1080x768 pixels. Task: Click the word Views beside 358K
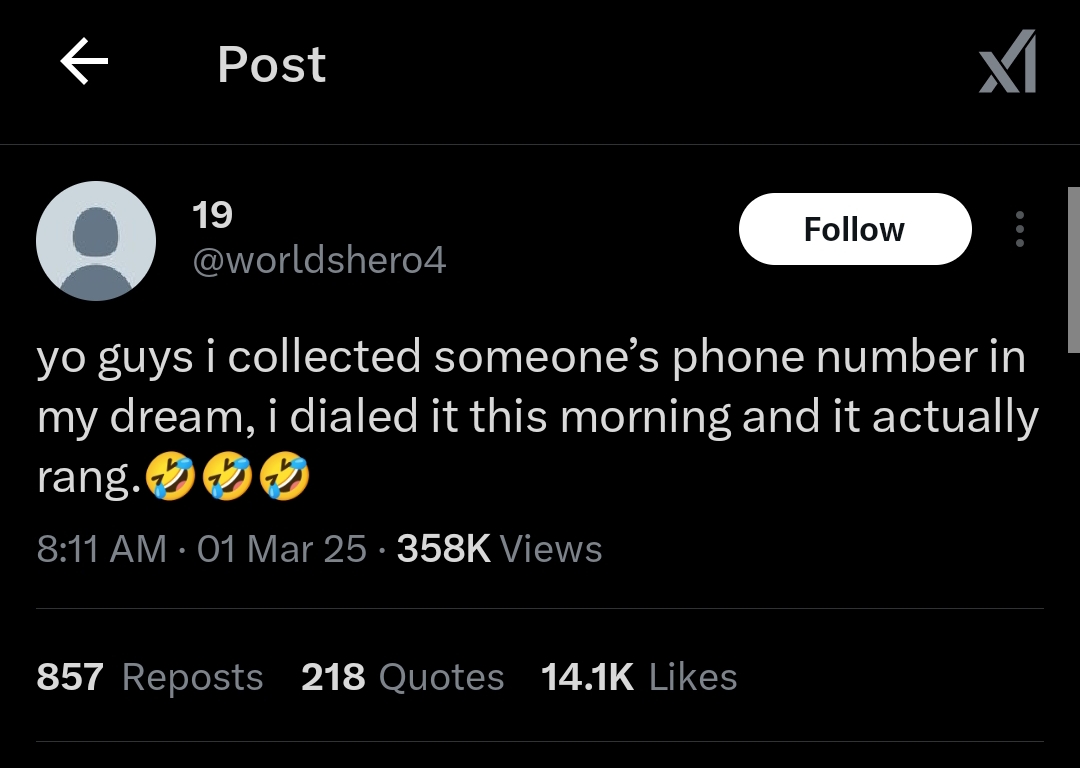(x=550, y=549)
